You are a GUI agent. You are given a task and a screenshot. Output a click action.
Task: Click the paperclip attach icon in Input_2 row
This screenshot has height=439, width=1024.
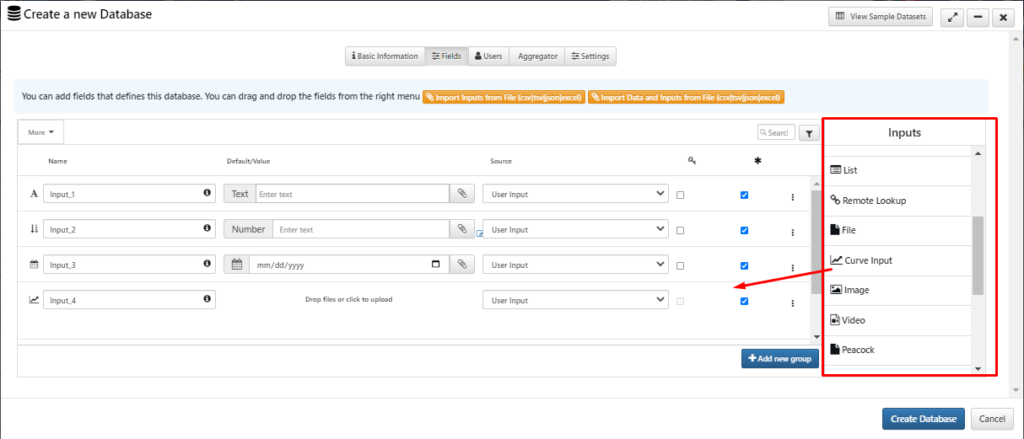[462, 229]
